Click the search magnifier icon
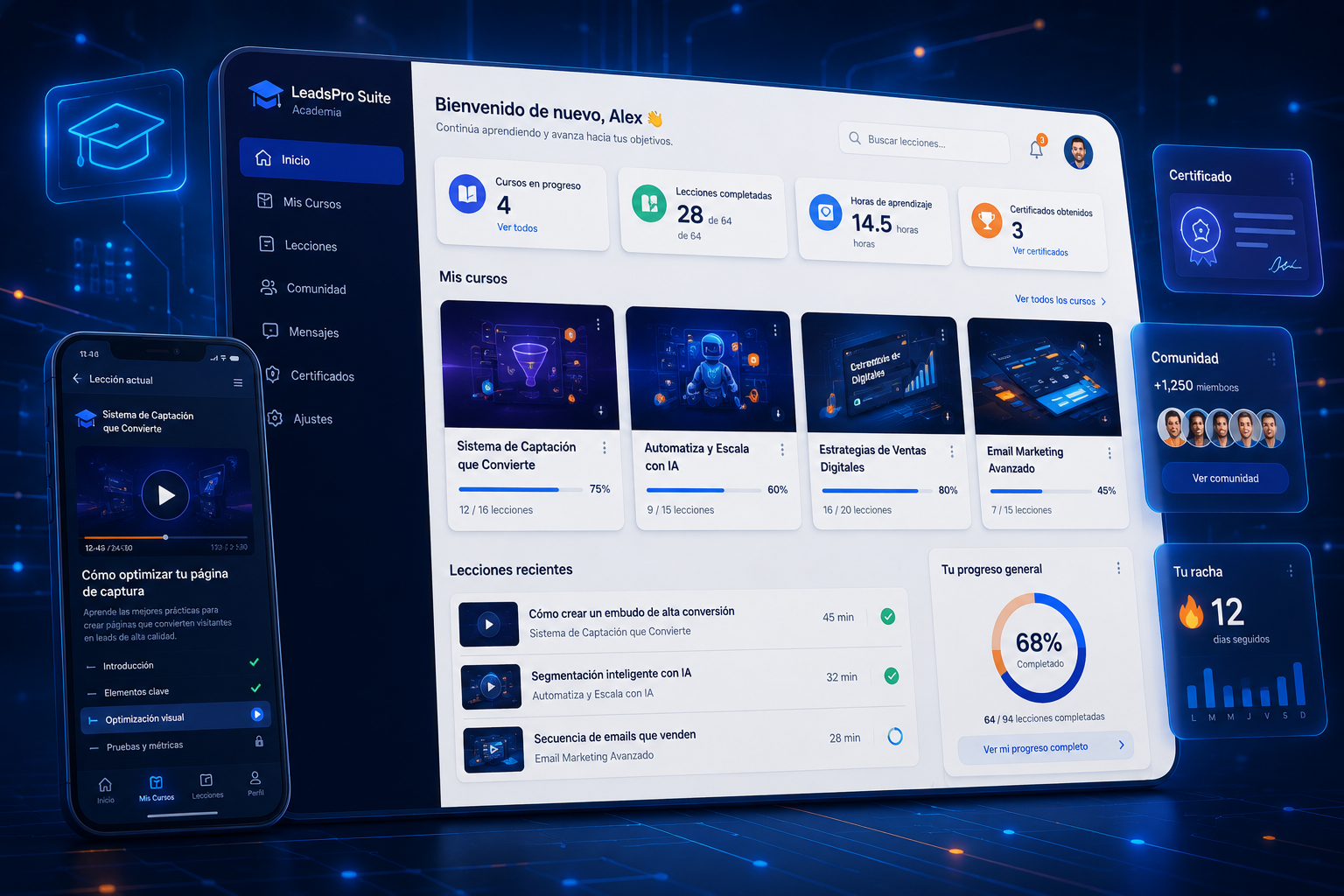The width and height of the screenshot is (1344, 896). (855, 138)
